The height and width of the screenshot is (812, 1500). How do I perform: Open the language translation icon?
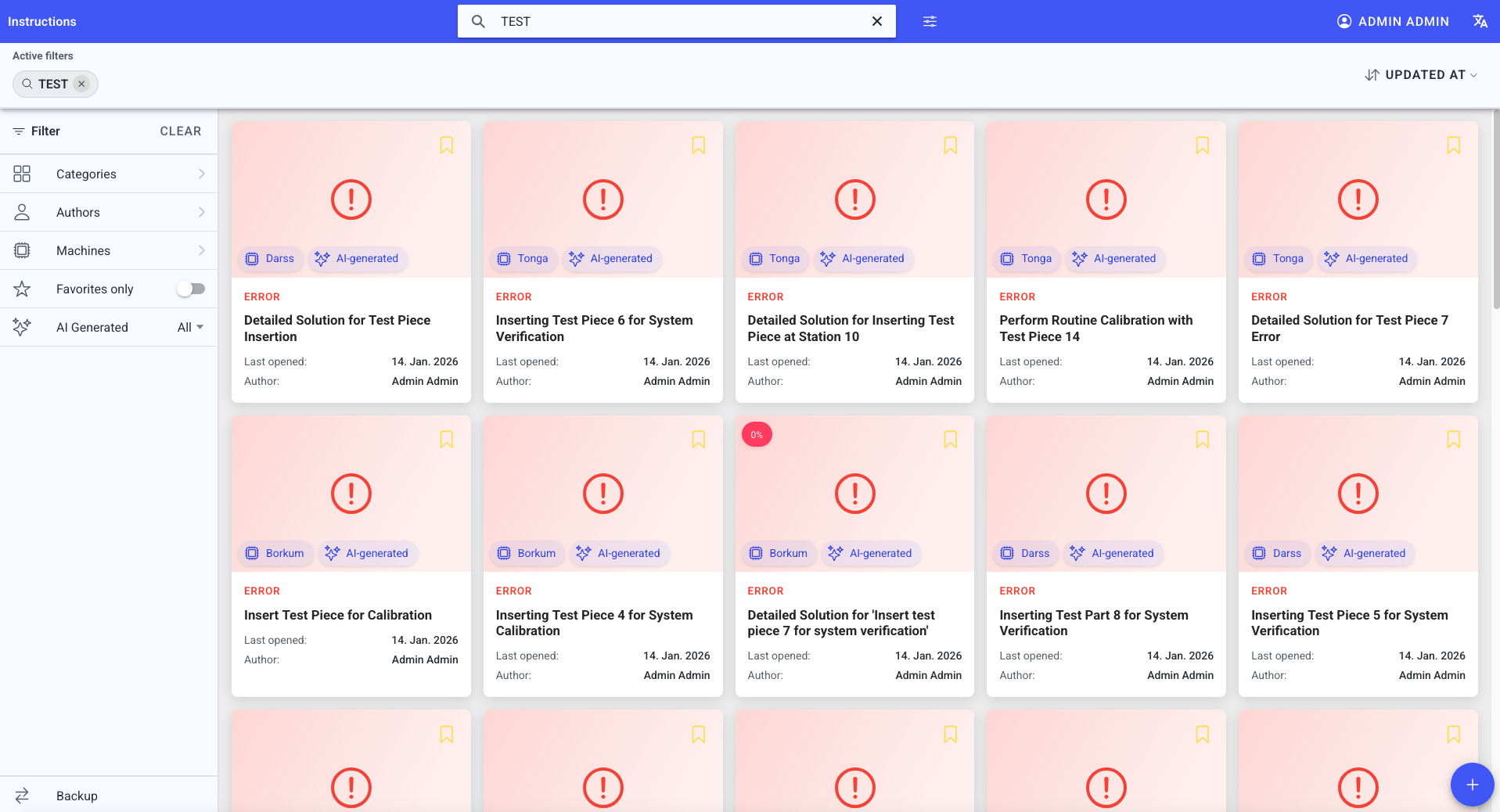[x=1480, y=21]
